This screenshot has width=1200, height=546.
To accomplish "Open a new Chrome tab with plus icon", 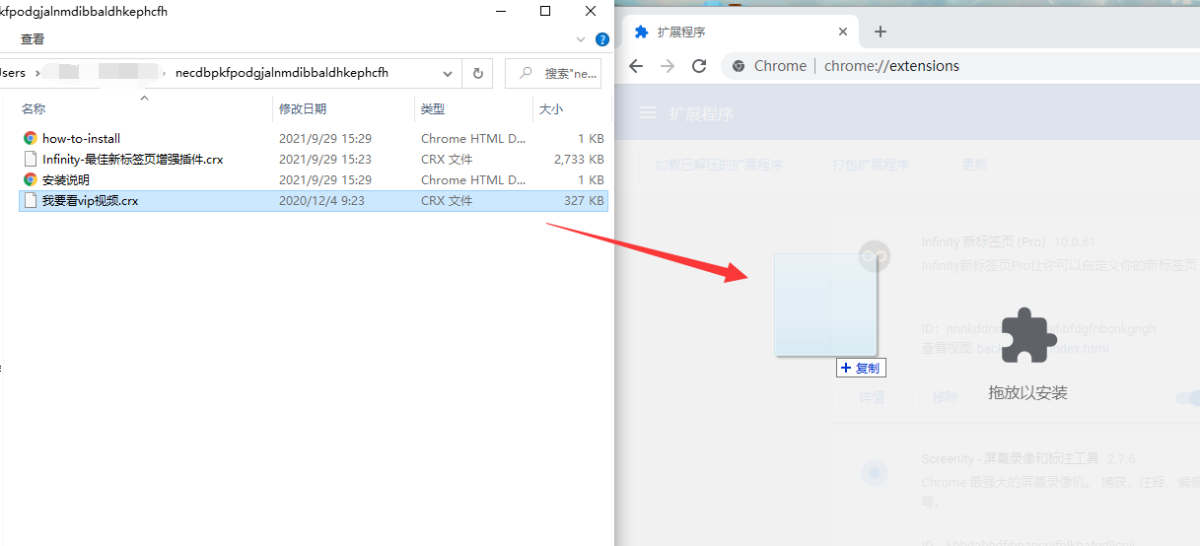I will 880,32.
